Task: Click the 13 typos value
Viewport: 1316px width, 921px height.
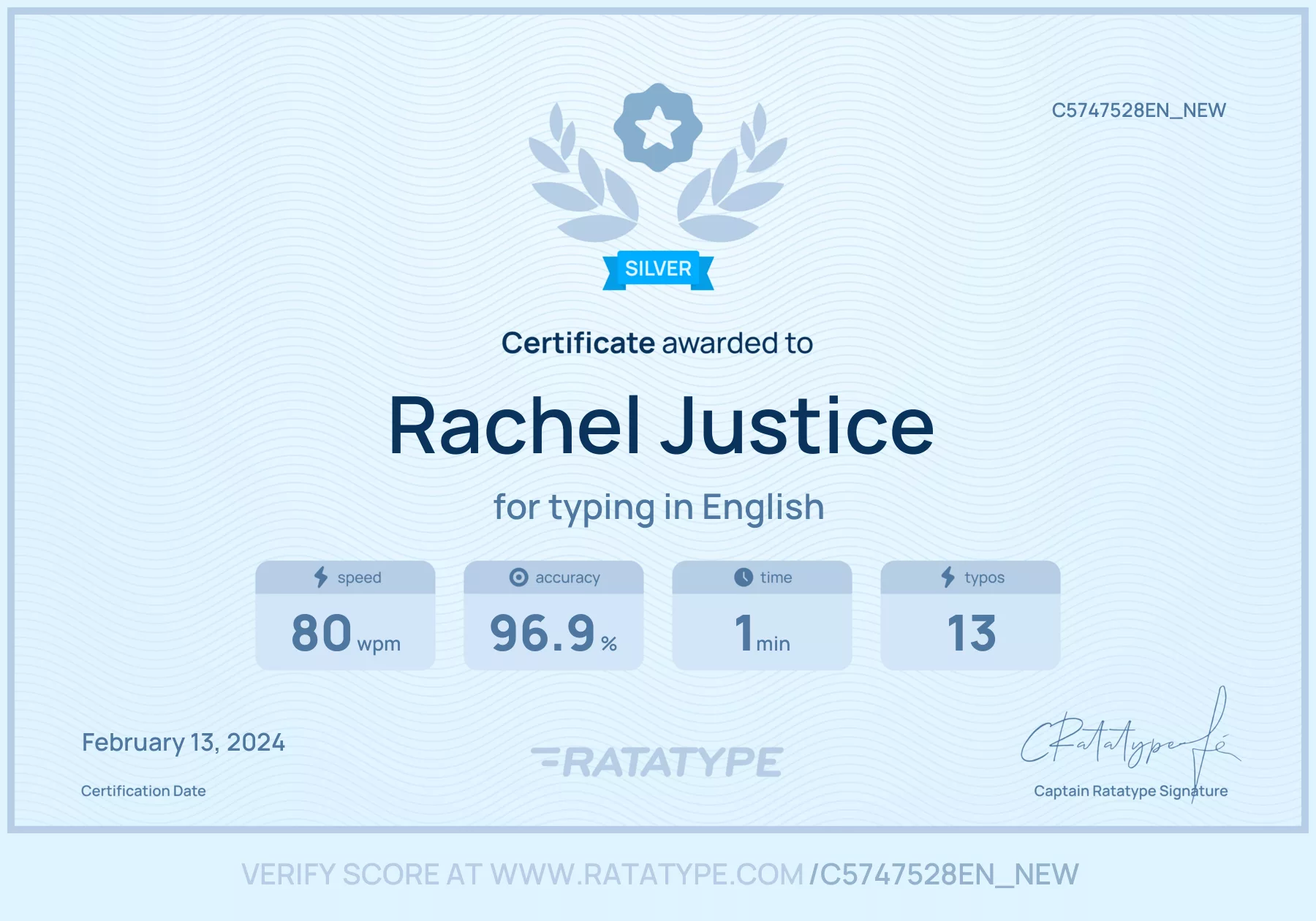Action: [x=971, y=633]
